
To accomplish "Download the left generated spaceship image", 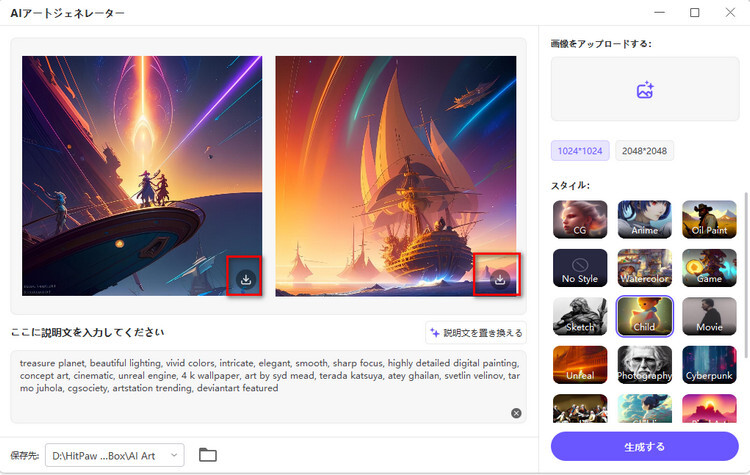I will [246, 279].
